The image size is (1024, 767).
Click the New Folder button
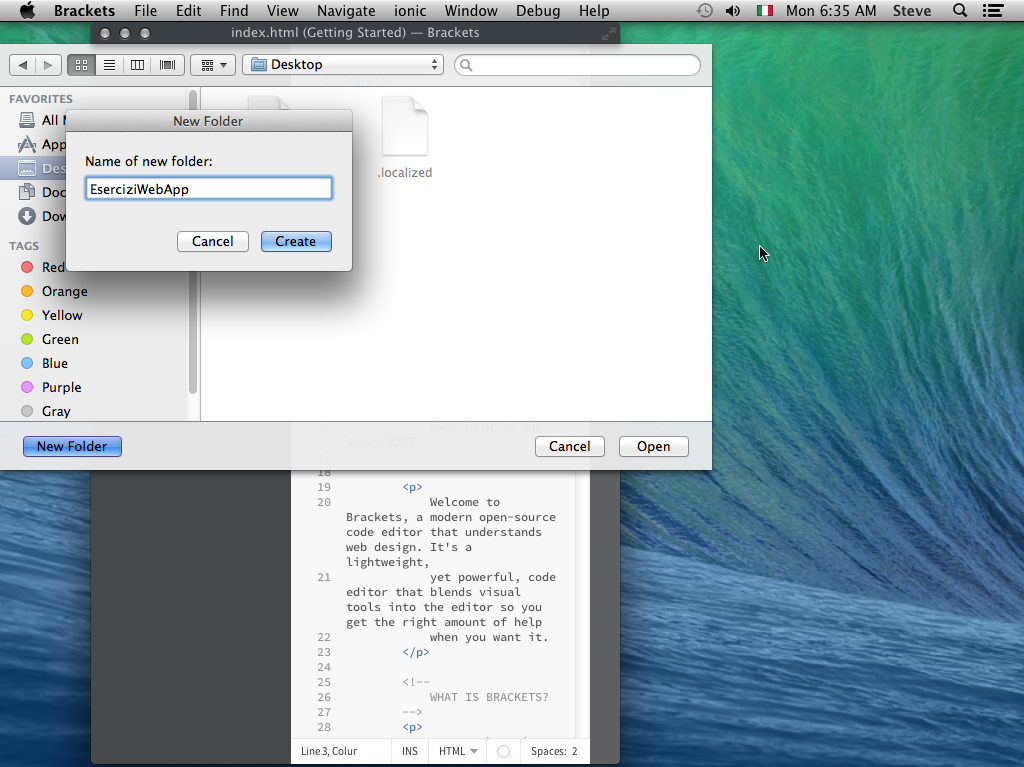pyautogui.click(x=72, y=446)
